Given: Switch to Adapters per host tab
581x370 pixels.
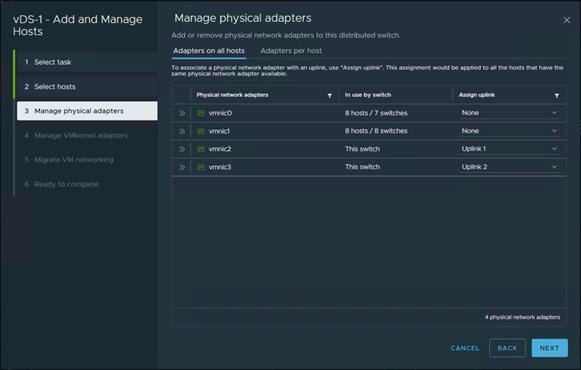Looking at the screenshot, I should pyautogui.click(x=291, y=51).
